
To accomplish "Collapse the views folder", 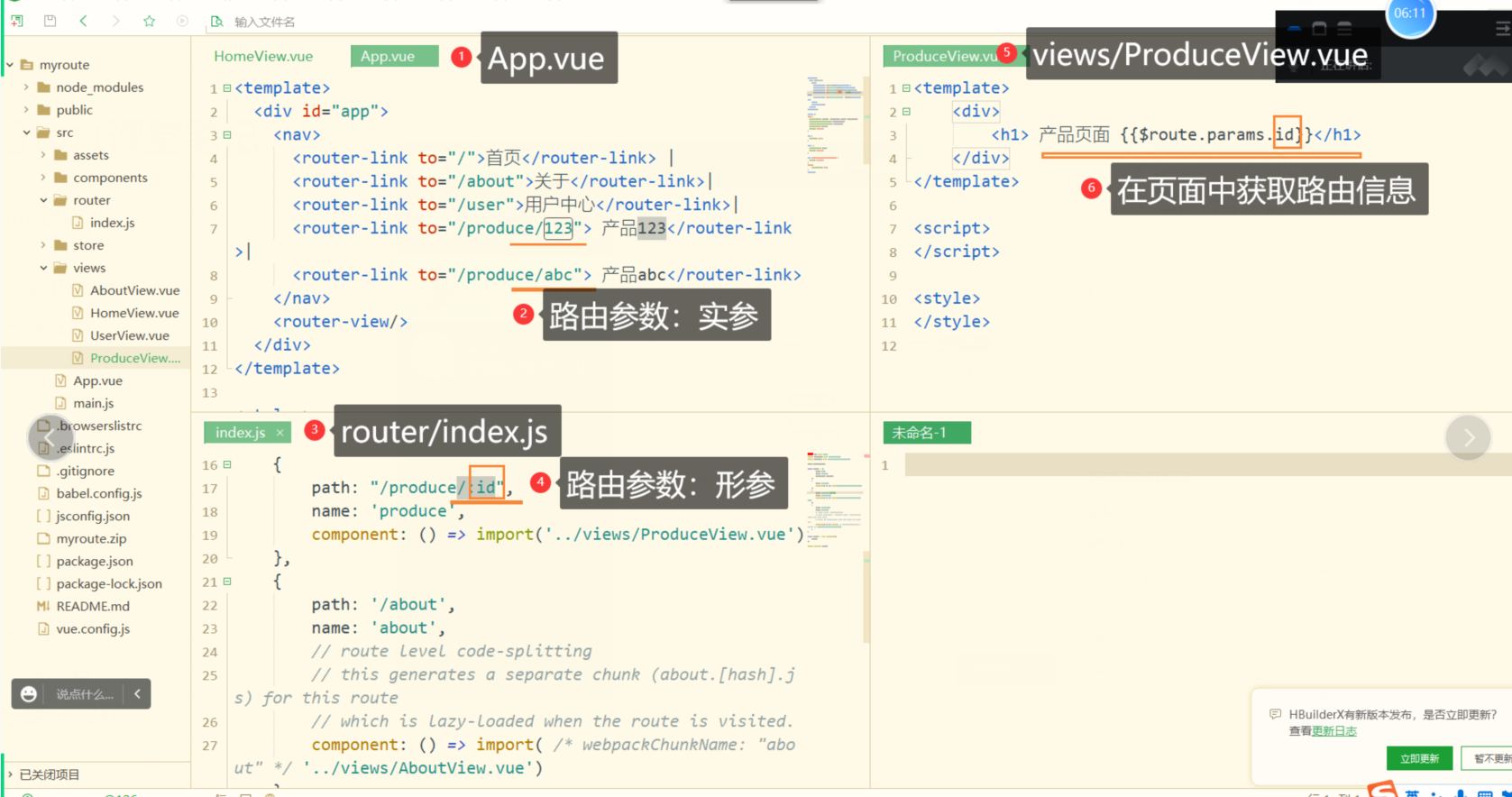I will [x=43, y=268].
